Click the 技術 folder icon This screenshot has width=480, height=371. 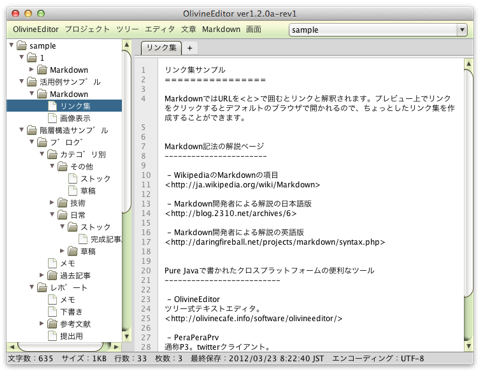coord(62,203)
